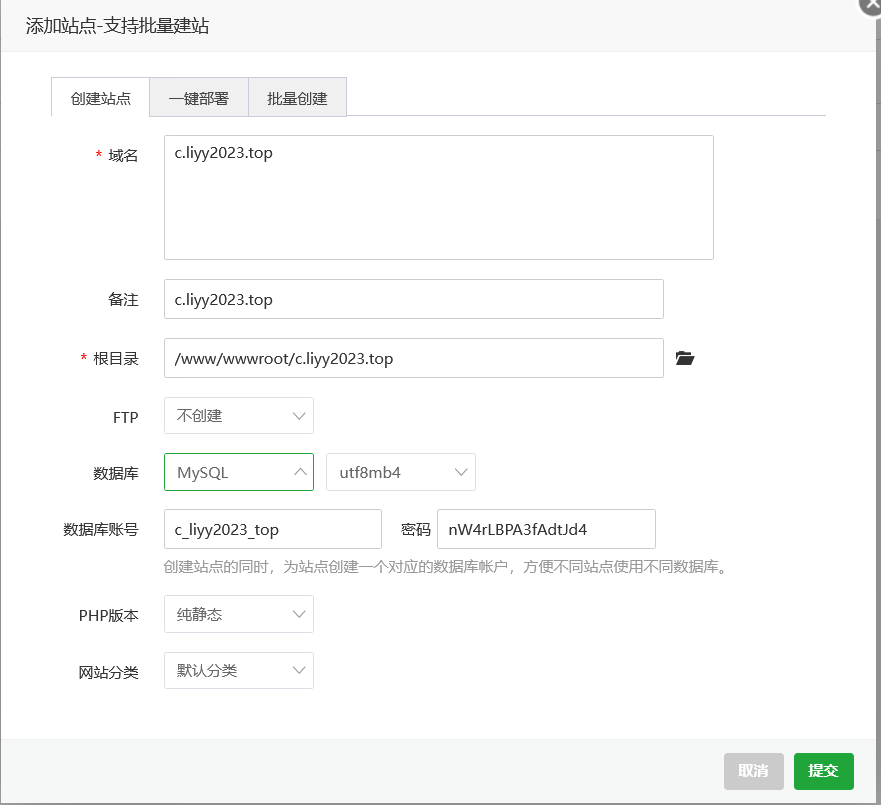Click the dialog title 添加站点-支持批量建站
The width and height of the screenshot is (881, 805).
117,26
